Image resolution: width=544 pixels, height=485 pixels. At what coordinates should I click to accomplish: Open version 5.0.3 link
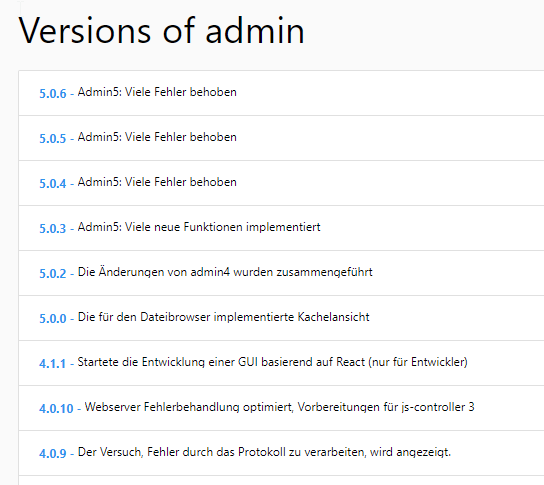click(x=53, y=228)
